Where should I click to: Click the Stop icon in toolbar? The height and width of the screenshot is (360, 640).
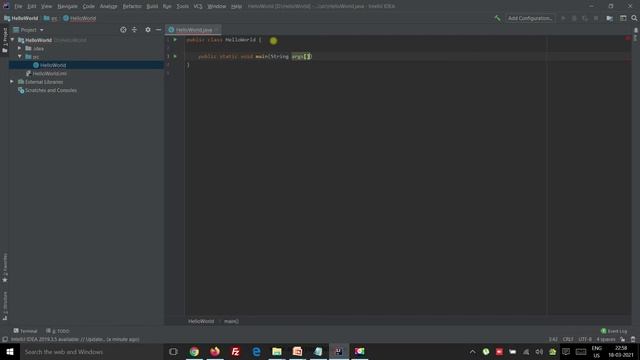pos(596,18)
